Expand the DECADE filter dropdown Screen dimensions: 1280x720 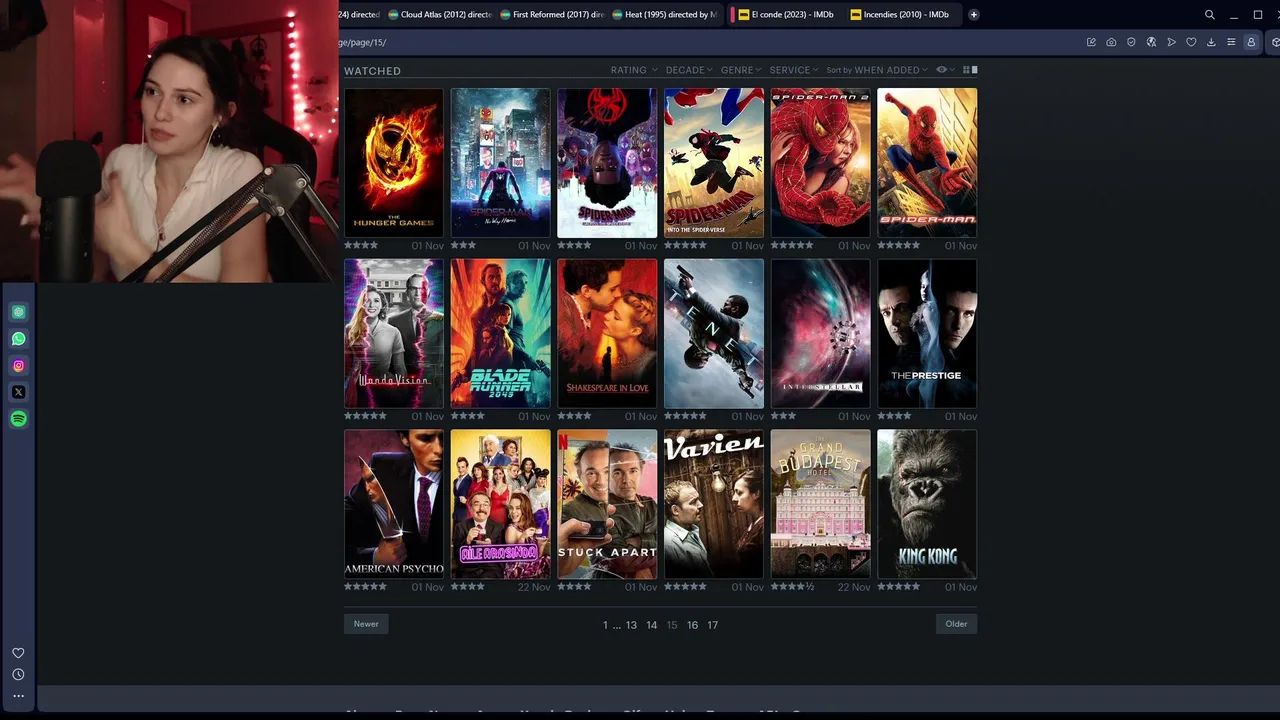(689, 70)
